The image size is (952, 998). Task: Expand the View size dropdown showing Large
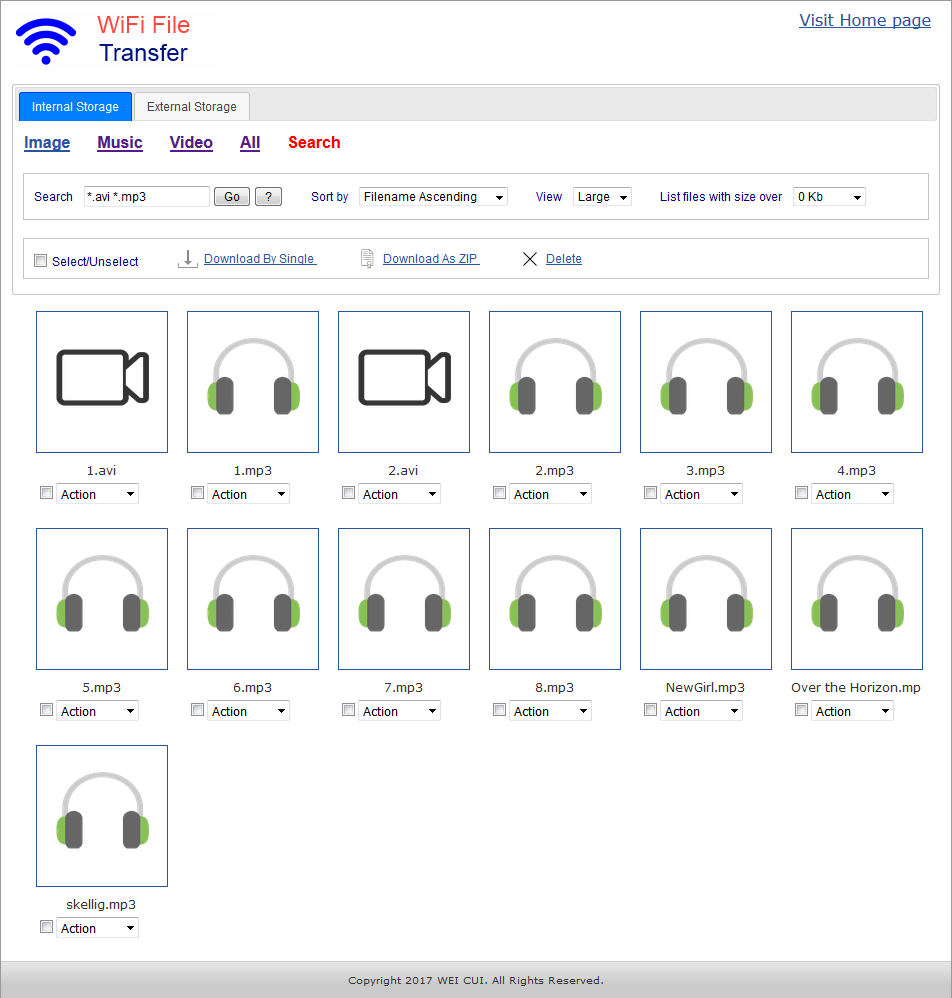click(x=602, y=197)
